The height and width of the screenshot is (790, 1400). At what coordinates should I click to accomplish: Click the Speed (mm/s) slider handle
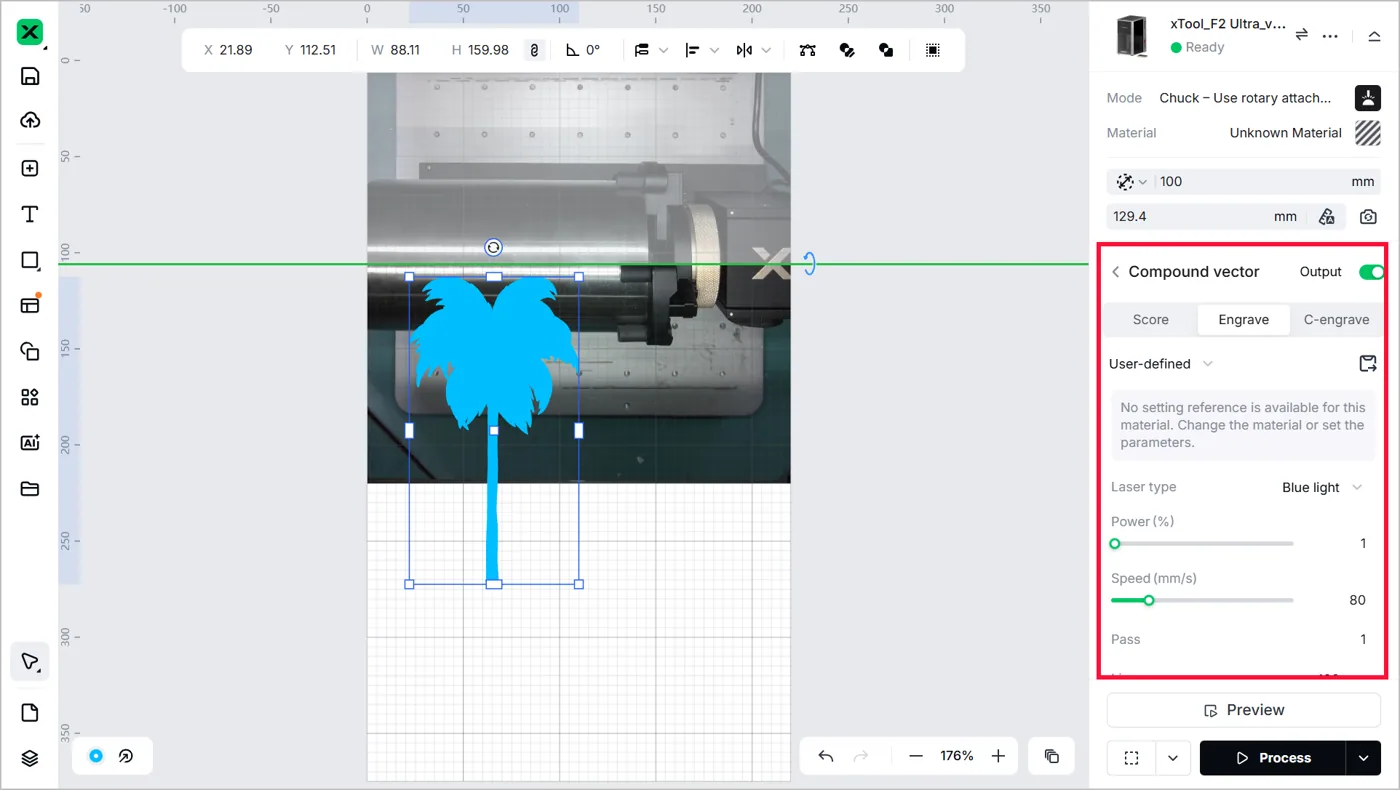tap(1149, 600)
